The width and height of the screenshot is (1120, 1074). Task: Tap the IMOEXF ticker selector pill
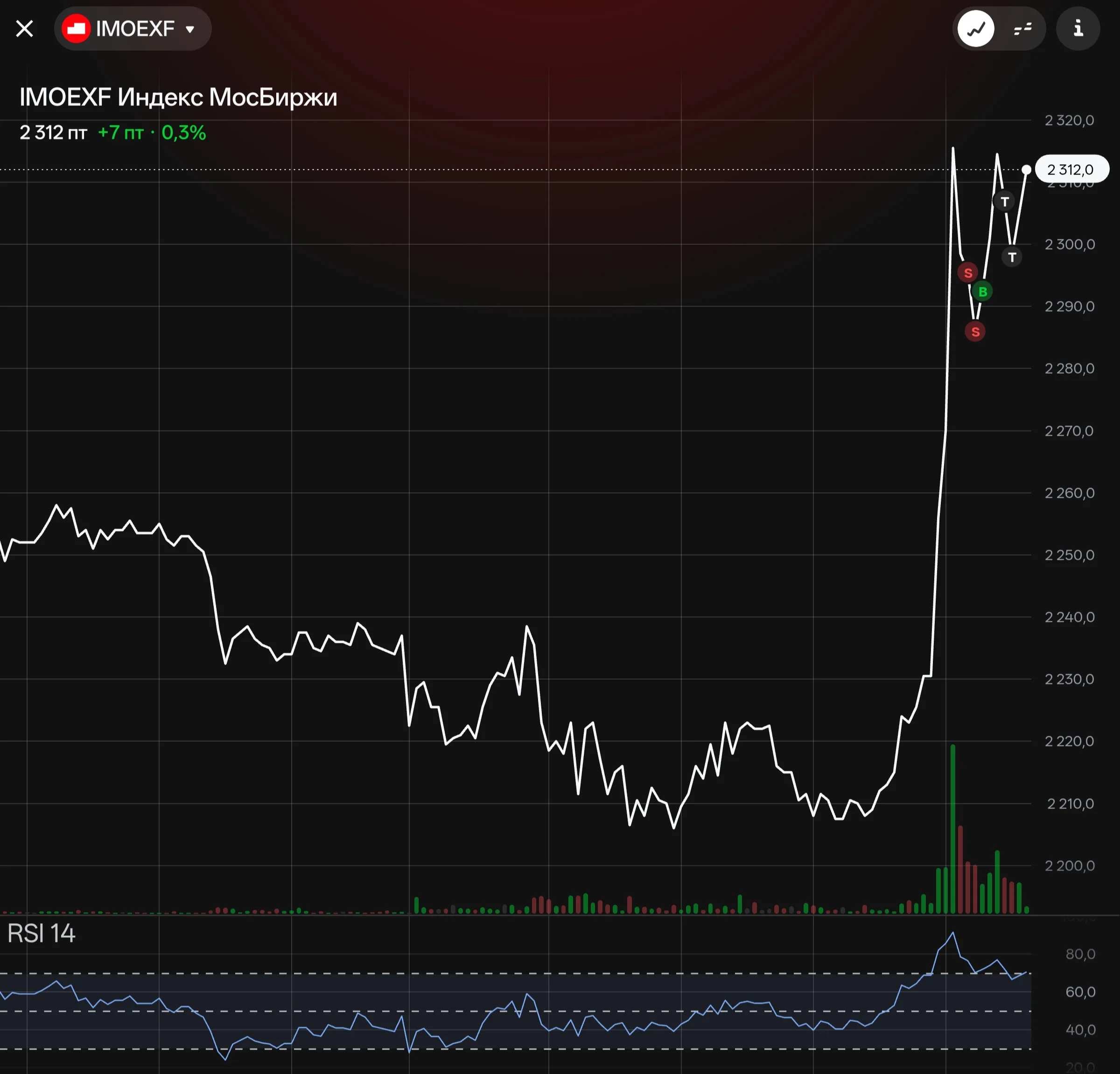tap(133, 28)
